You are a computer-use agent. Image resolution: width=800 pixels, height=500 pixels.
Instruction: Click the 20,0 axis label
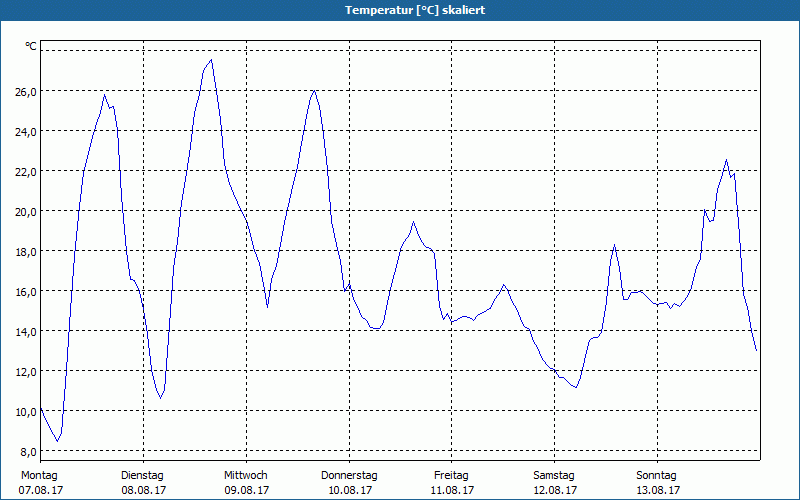pyautogui.click(x=26, y=212)
